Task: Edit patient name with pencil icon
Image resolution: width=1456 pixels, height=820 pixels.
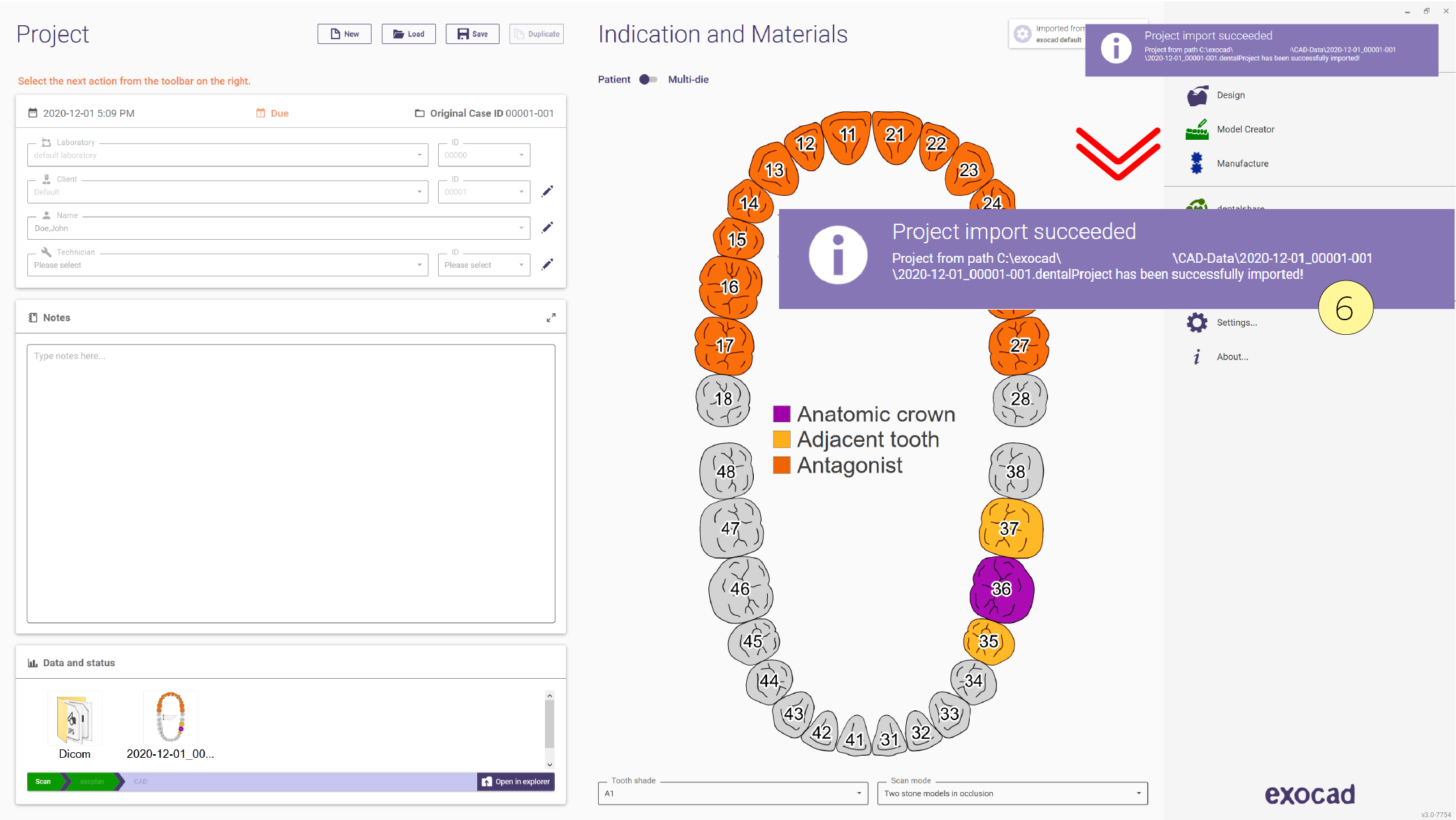Action: 548,227
